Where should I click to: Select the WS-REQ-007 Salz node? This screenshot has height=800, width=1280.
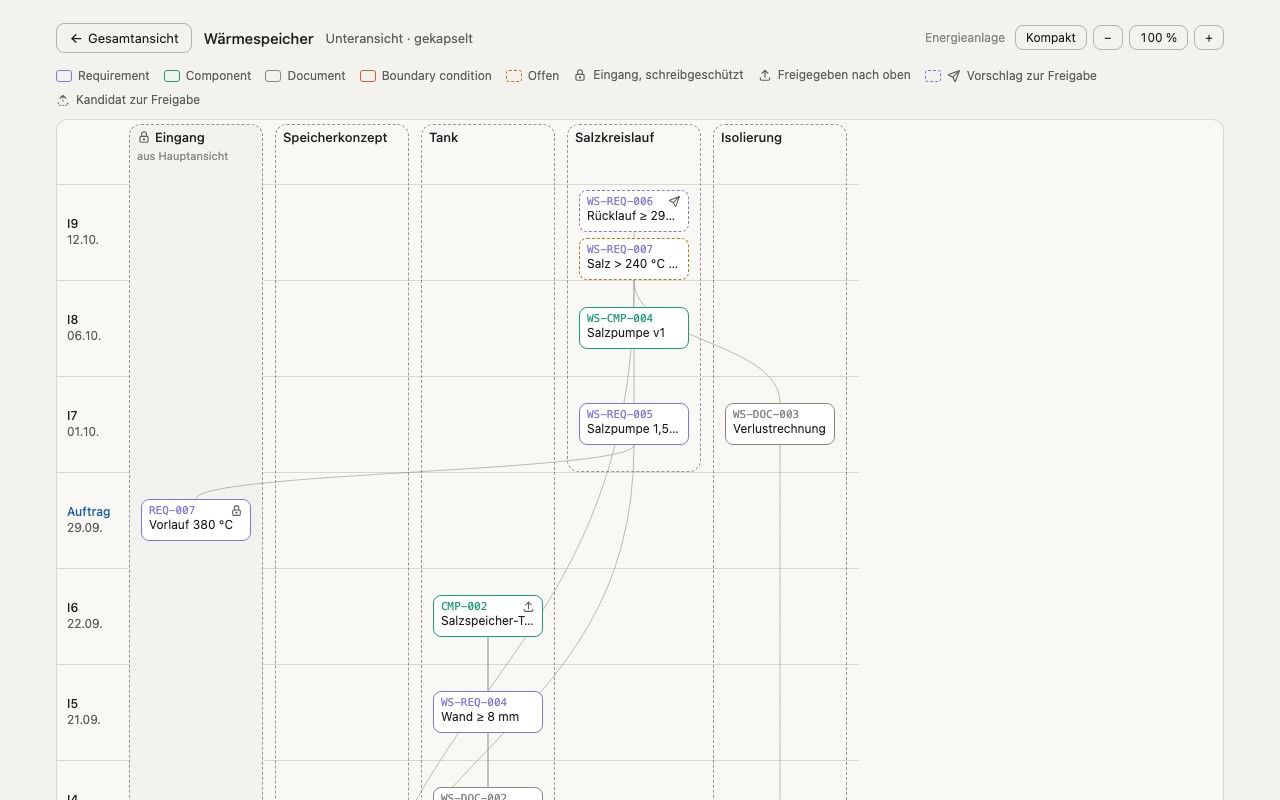point(634,259)
